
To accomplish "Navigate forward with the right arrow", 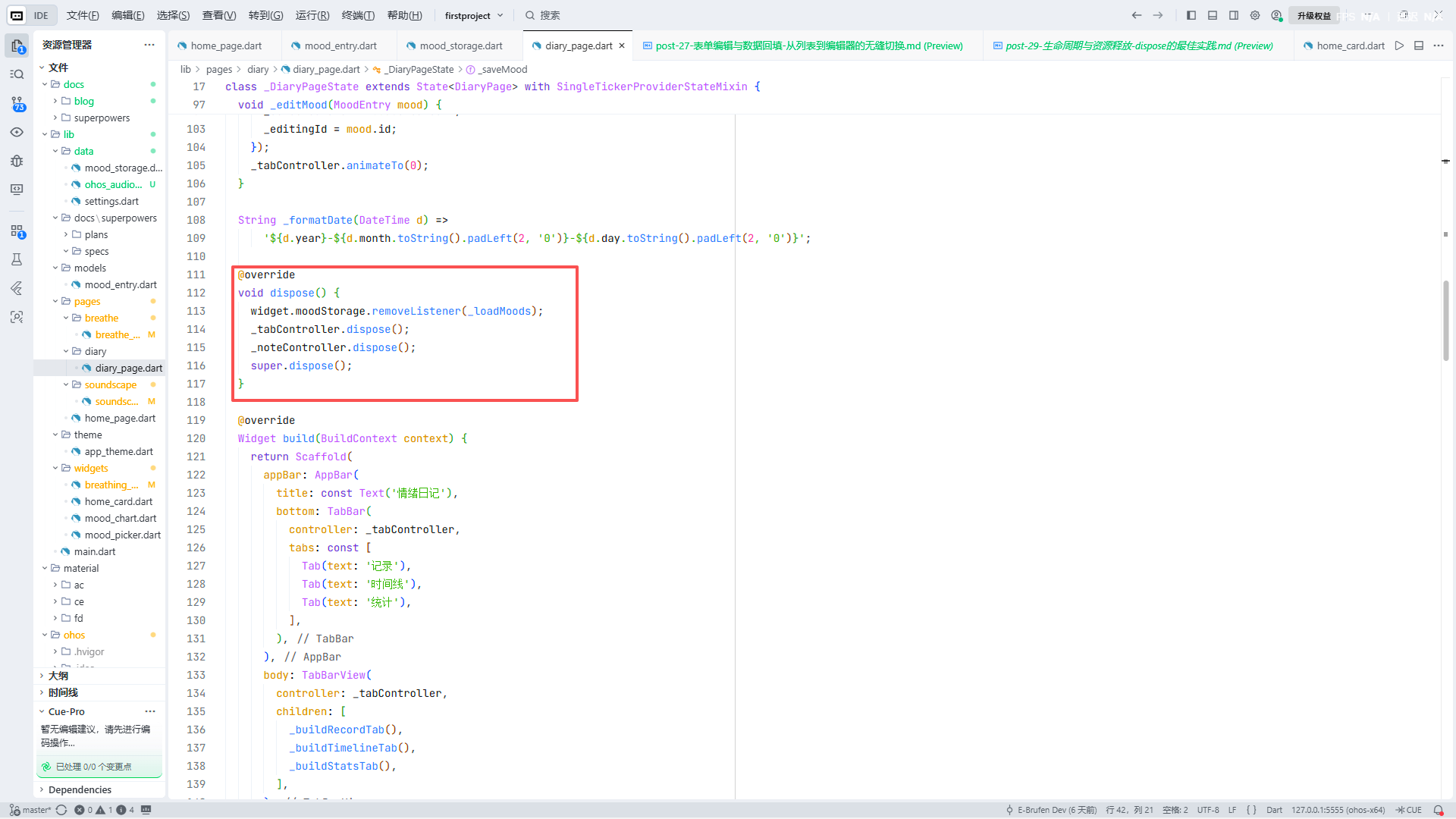I will pyautogui.click(x=1158, y=15).
